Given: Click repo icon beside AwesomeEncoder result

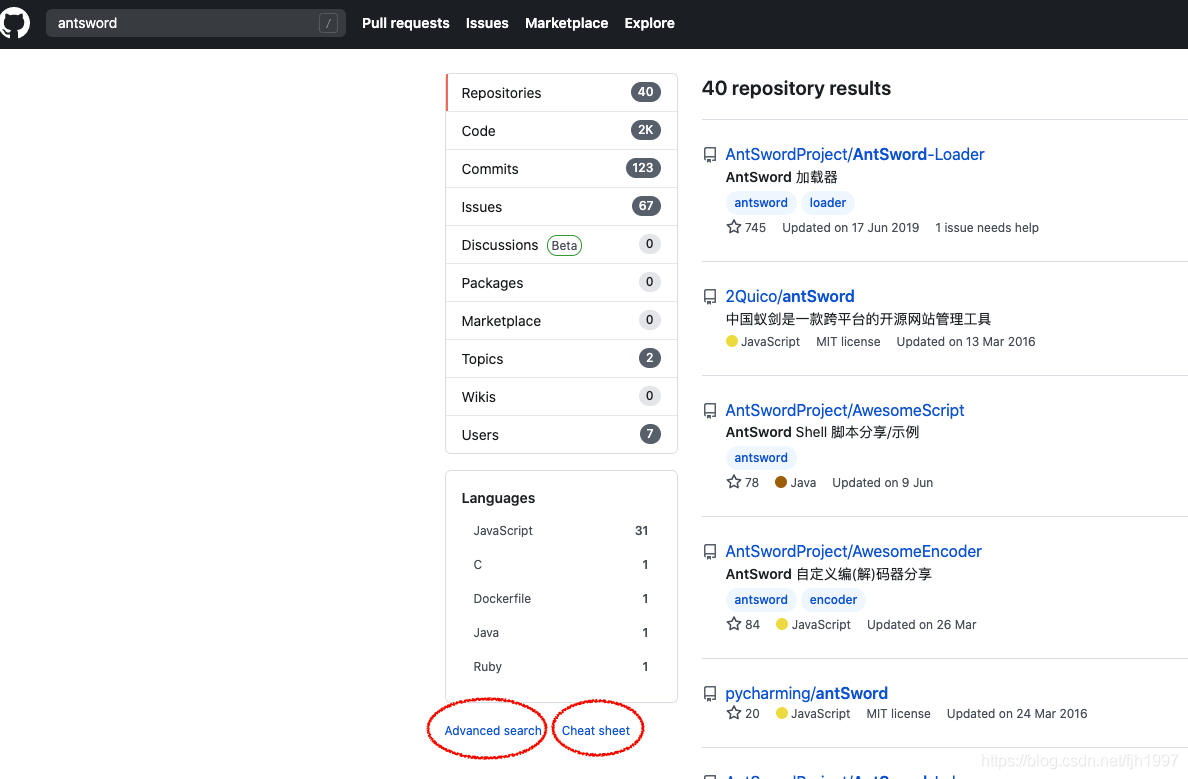Looking at the screenshot, I should coord(710,552).
